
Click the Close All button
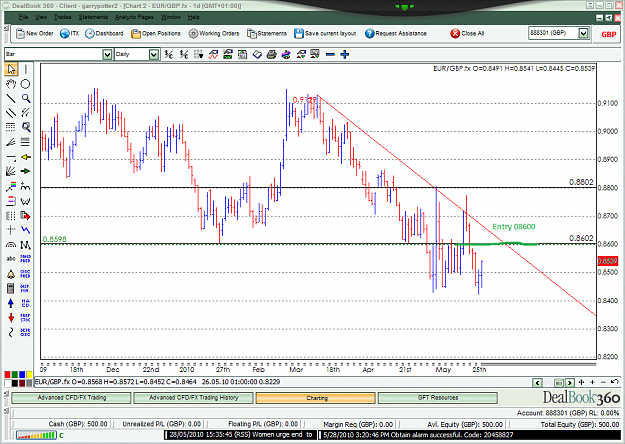[467, 33]
